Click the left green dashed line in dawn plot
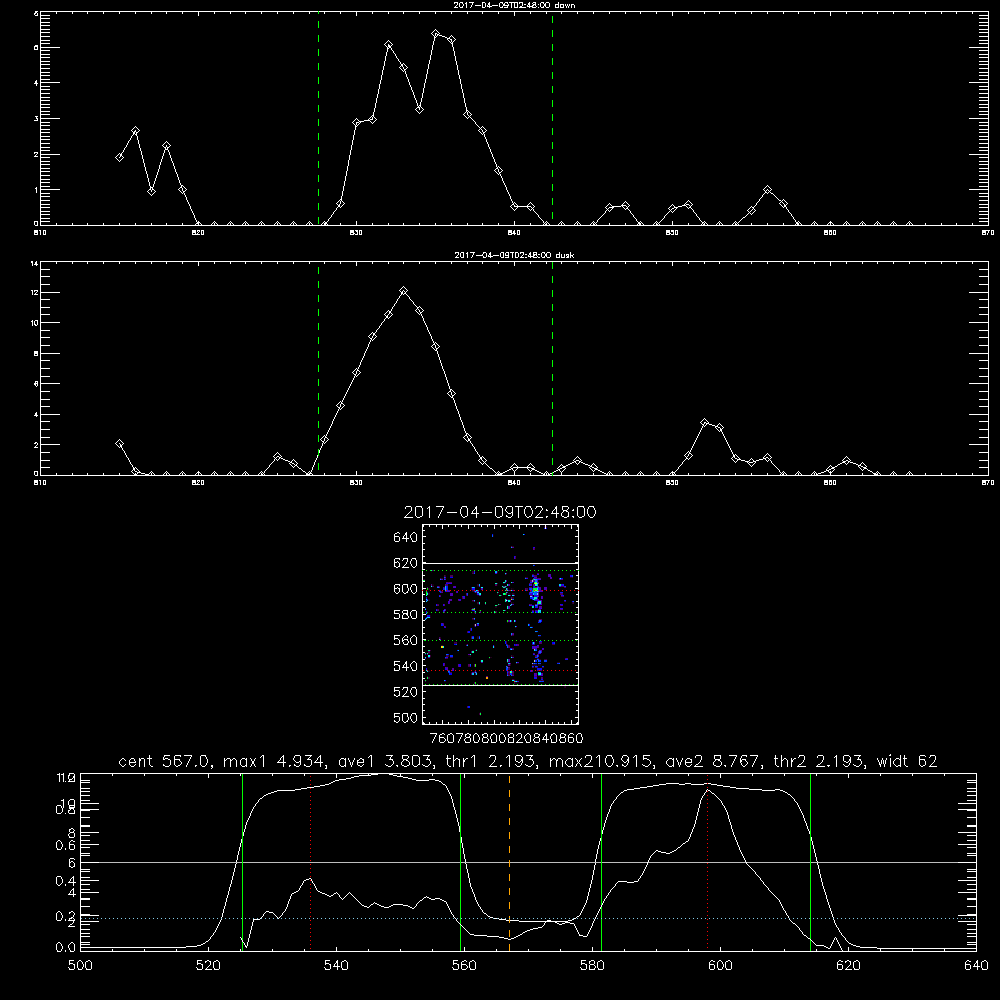 click(318, 119)
